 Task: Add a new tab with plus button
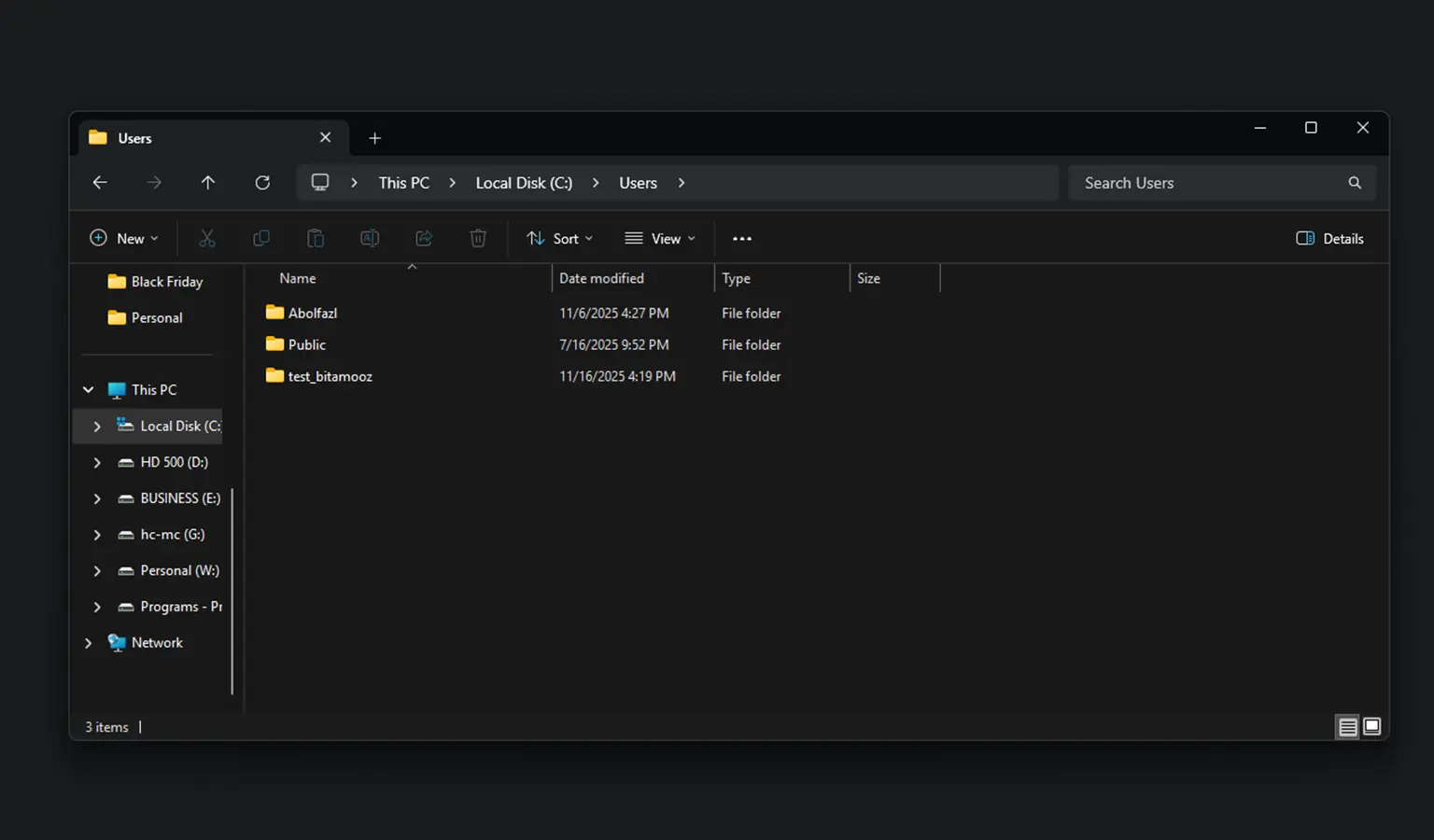[x=374, y=138]
